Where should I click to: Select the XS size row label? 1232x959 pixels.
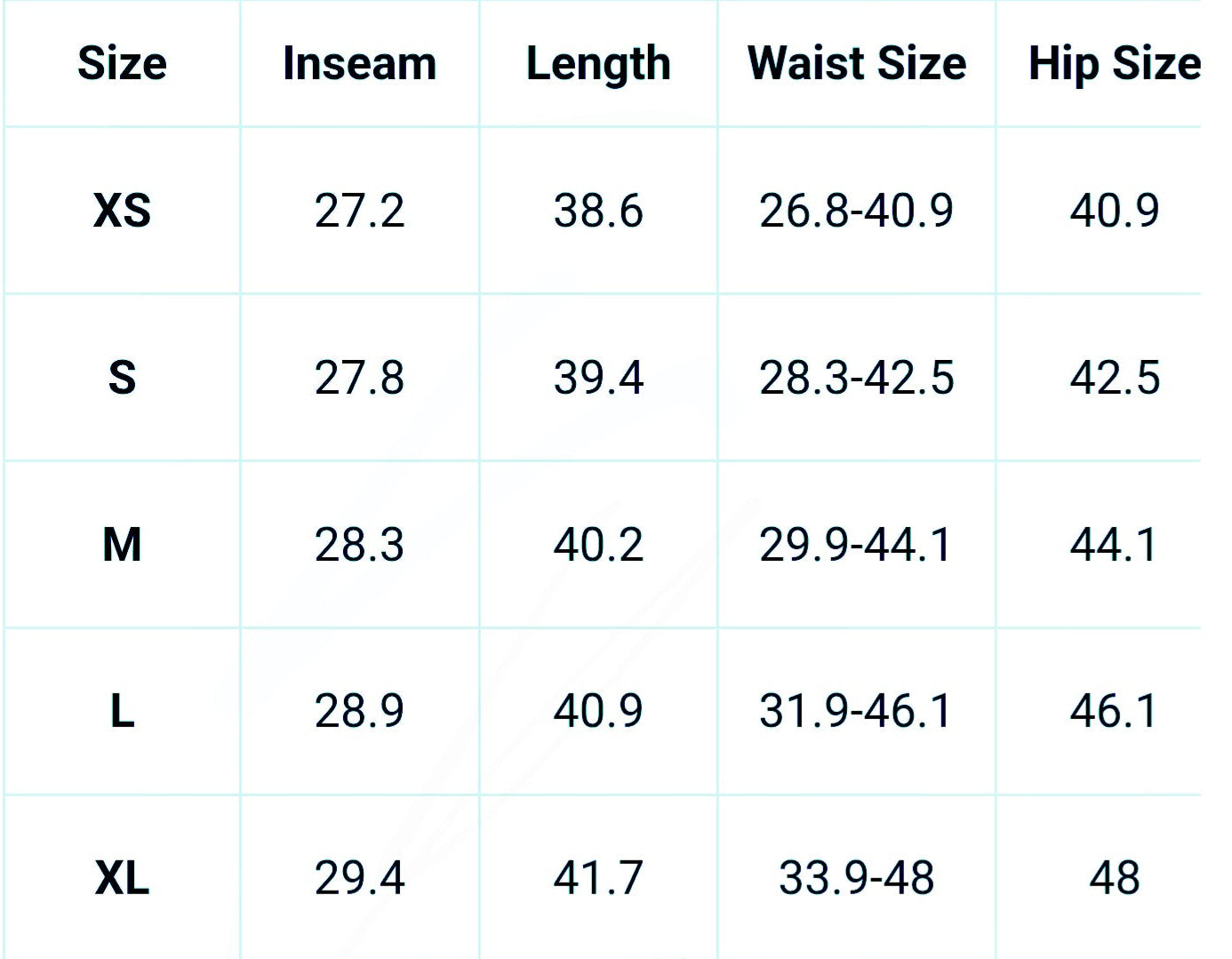point(122,211)
